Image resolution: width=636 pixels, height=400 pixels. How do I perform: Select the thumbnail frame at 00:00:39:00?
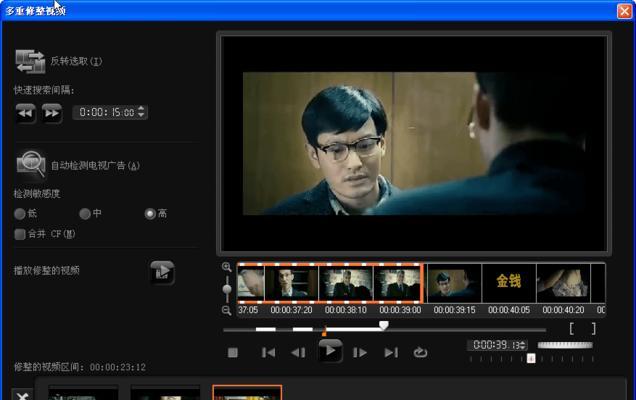click(398, 283)
